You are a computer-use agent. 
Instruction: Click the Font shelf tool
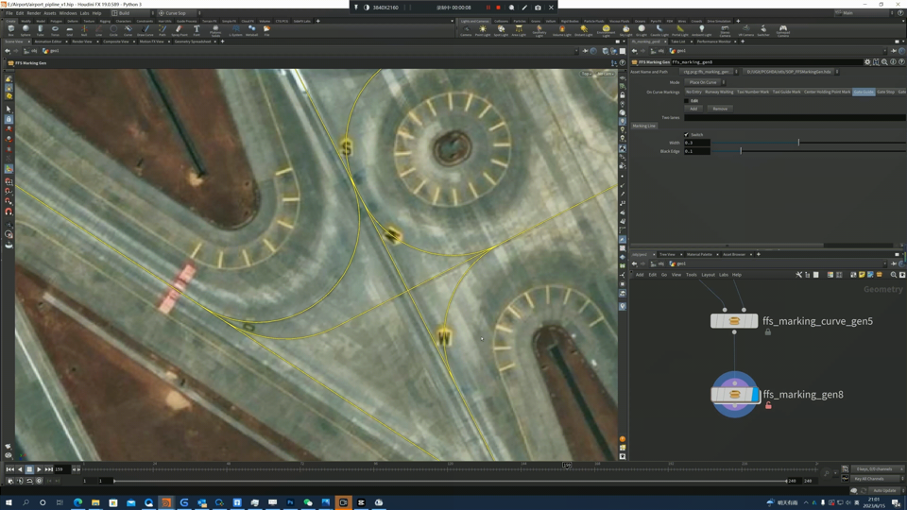(196, 30)
